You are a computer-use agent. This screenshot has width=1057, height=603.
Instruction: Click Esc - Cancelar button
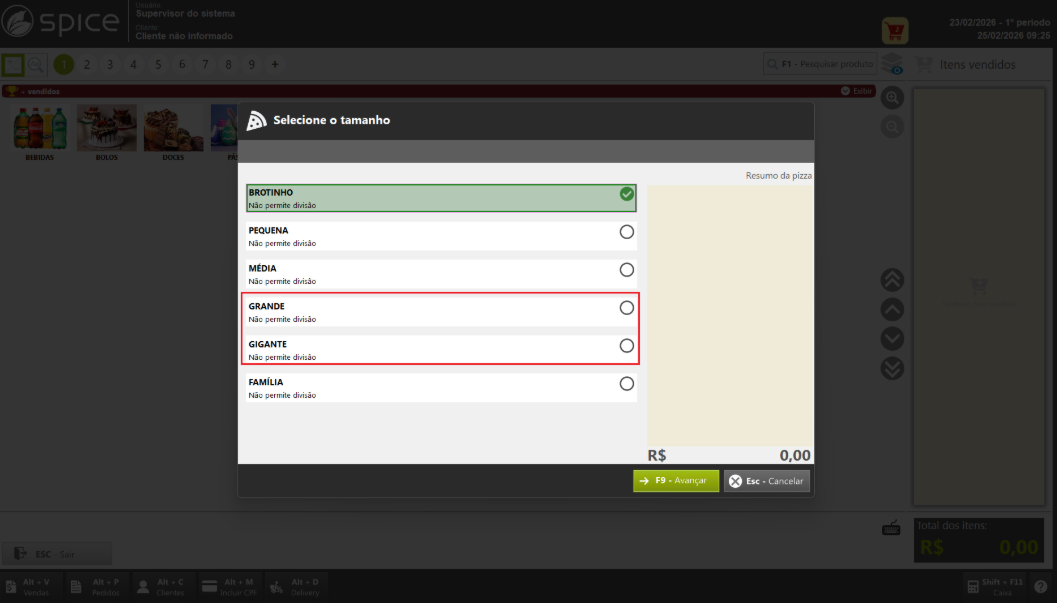click(x=766, y=481)
